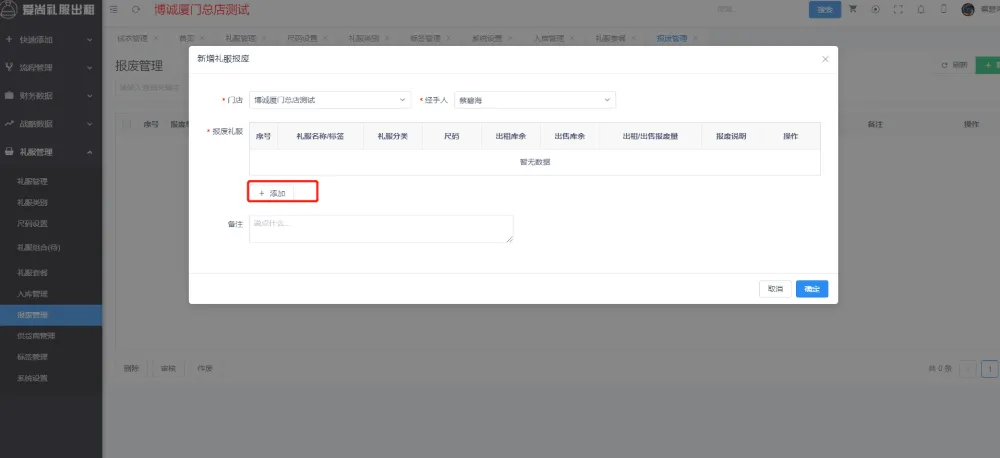Screen dimensions: 1000x458
Task: Click the refresh icon beside the hamburger
Action: [x=135, y=9]
